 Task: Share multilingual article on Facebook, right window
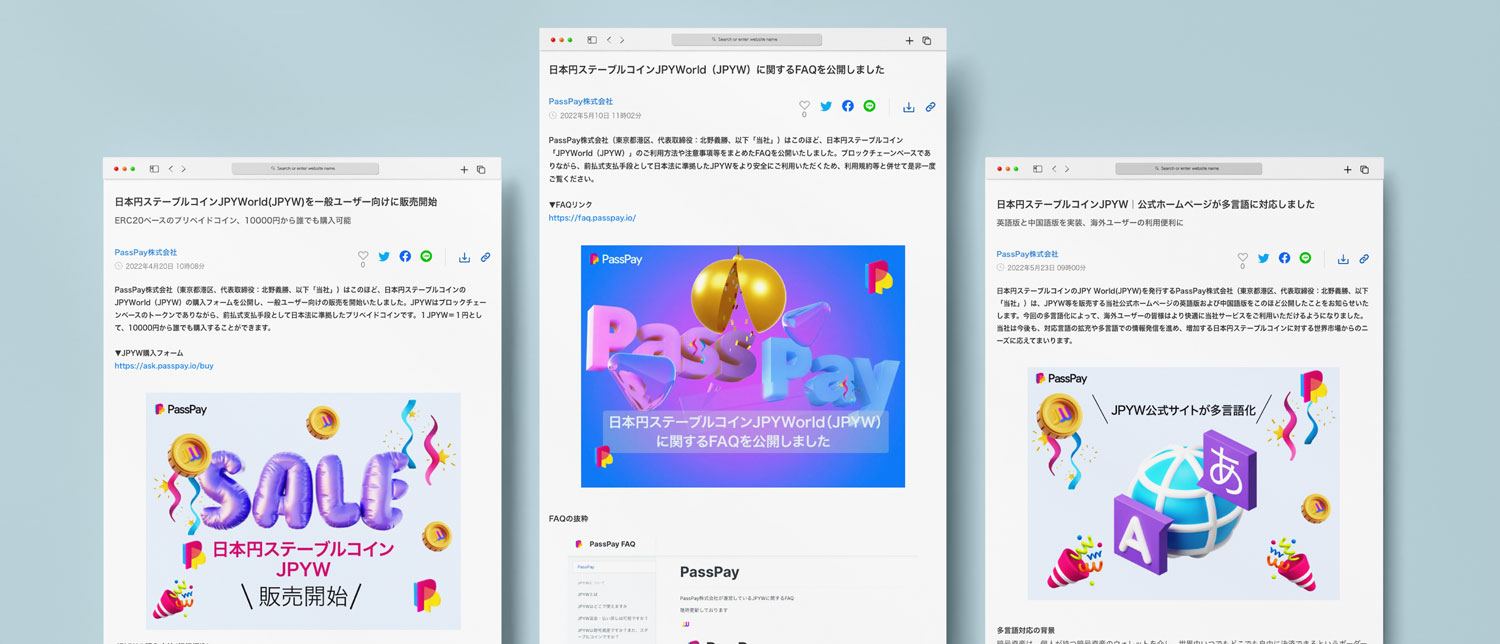point(1285,258)
